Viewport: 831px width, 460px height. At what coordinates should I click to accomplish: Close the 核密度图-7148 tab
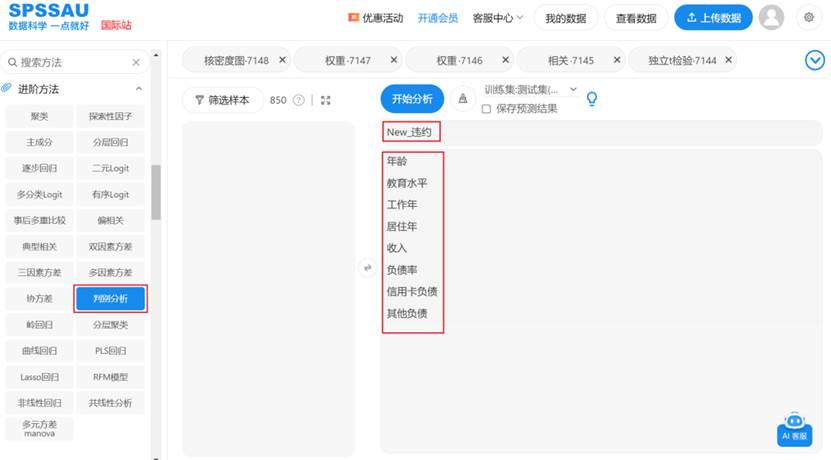point(282,60)
